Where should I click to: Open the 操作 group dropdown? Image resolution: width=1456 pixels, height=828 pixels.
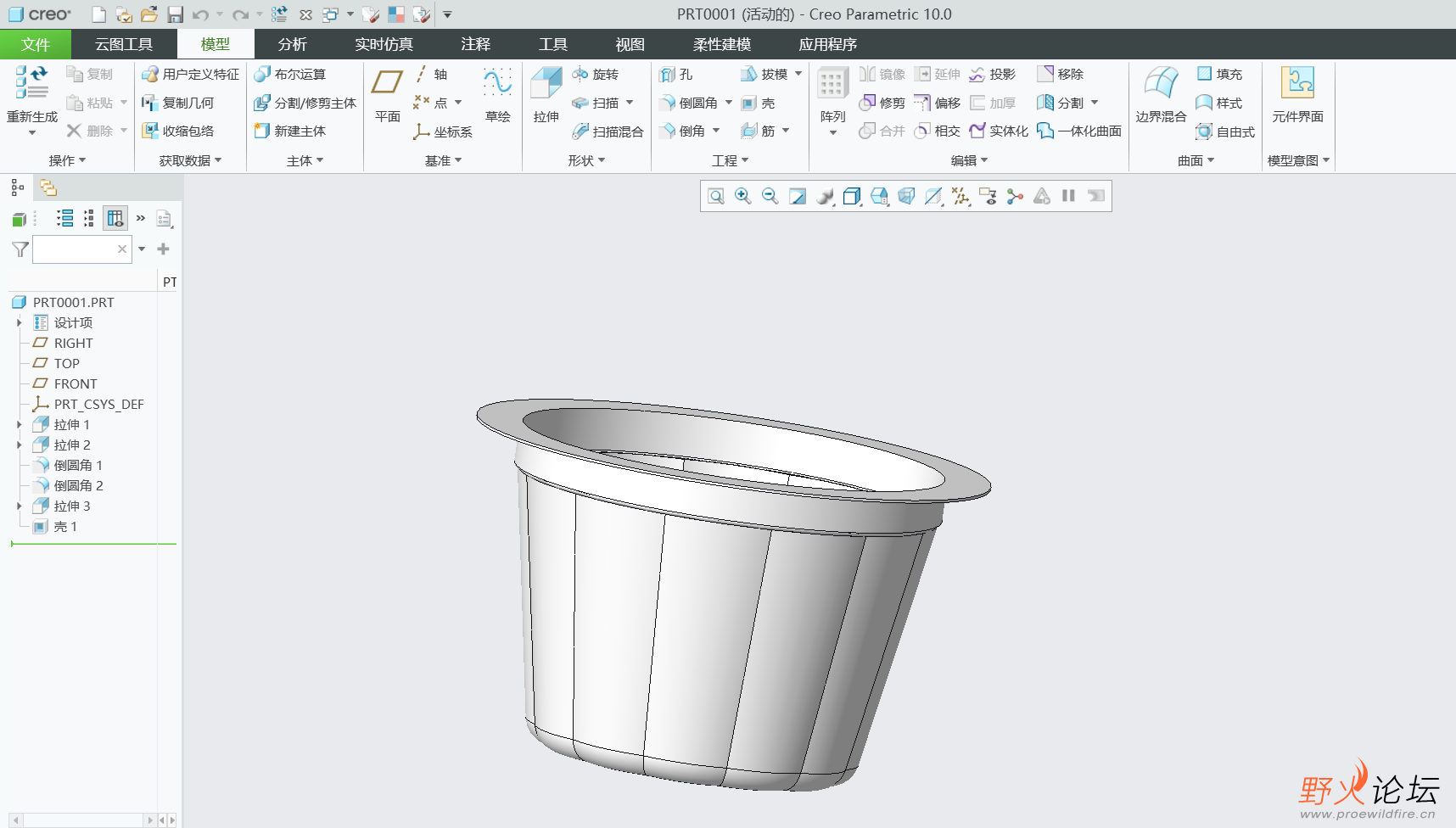[67, 160]
